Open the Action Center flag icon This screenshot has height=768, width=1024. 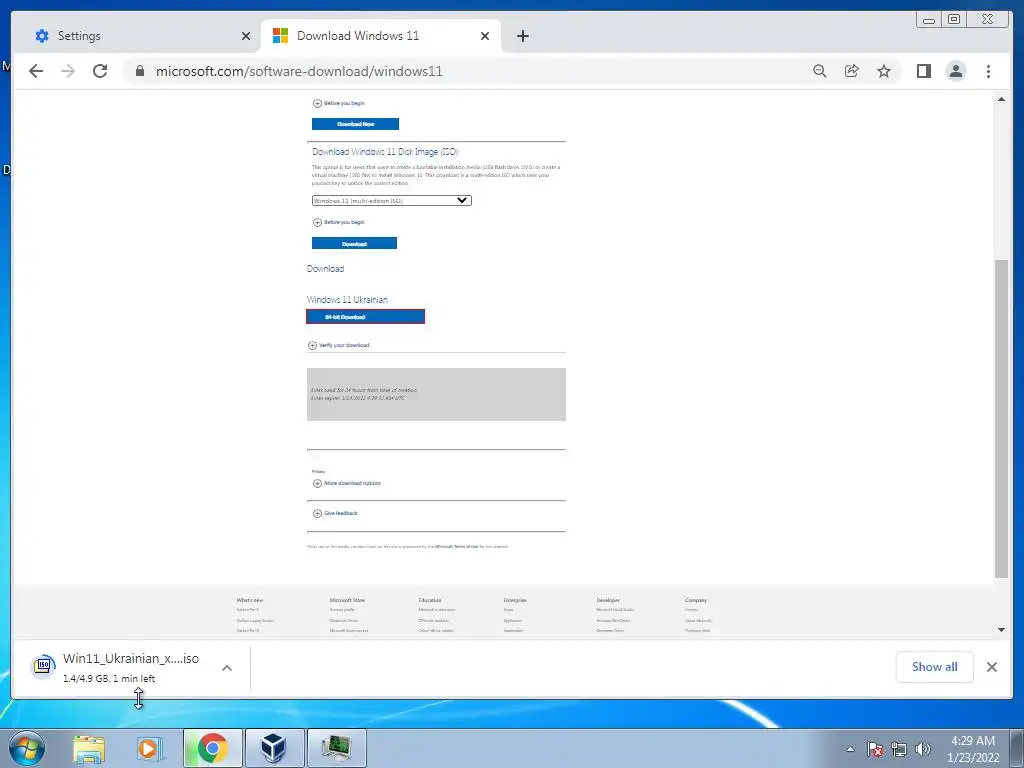(x=874, y=749)
